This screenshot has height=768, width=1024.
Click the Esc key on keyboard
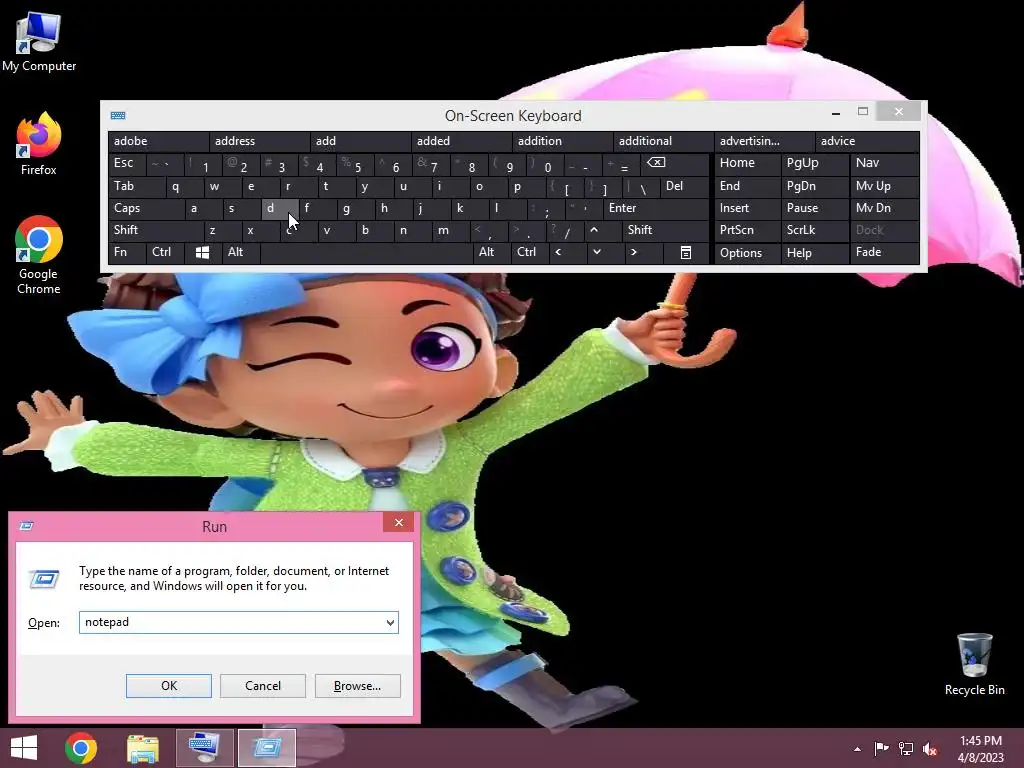[127, 163]
